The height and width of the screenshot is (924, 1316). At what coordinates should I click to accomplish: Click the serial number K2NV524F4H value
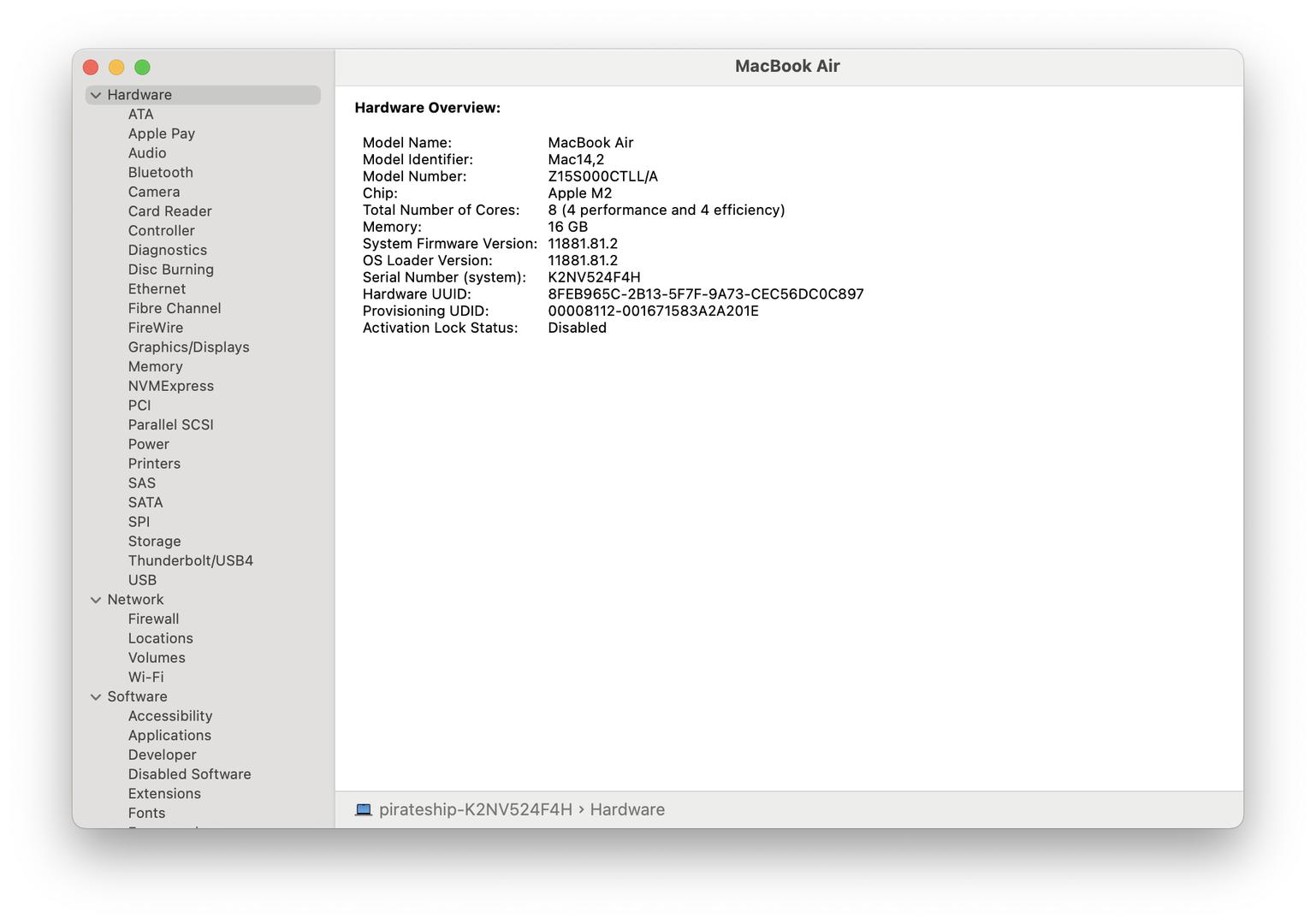[594, 277]
